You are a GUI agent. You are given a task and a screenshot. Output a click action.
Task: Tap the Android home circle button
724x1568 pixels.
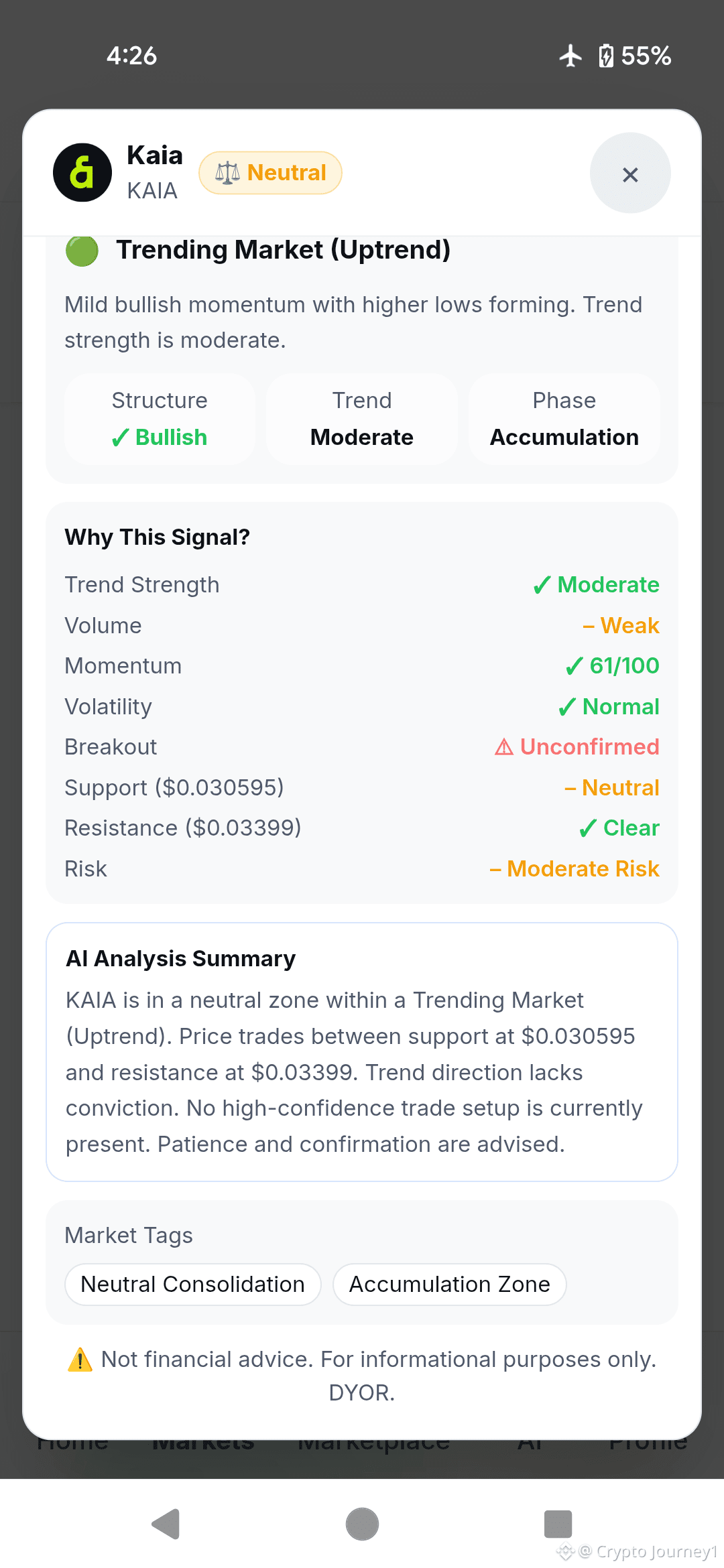click(x=362, y=1524)
